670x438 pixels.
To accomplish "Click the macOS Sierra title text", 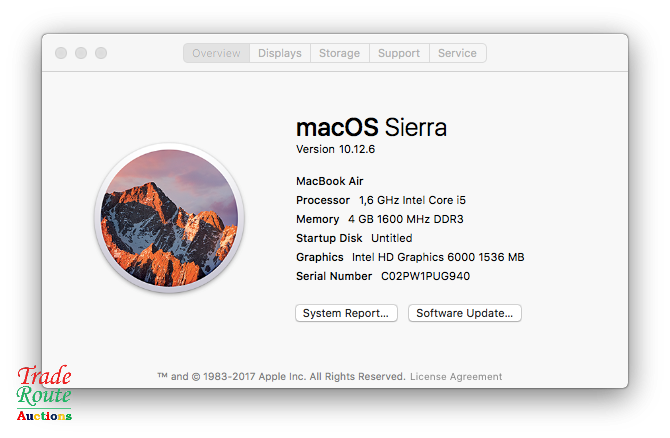I will click(x=371, y=128).
